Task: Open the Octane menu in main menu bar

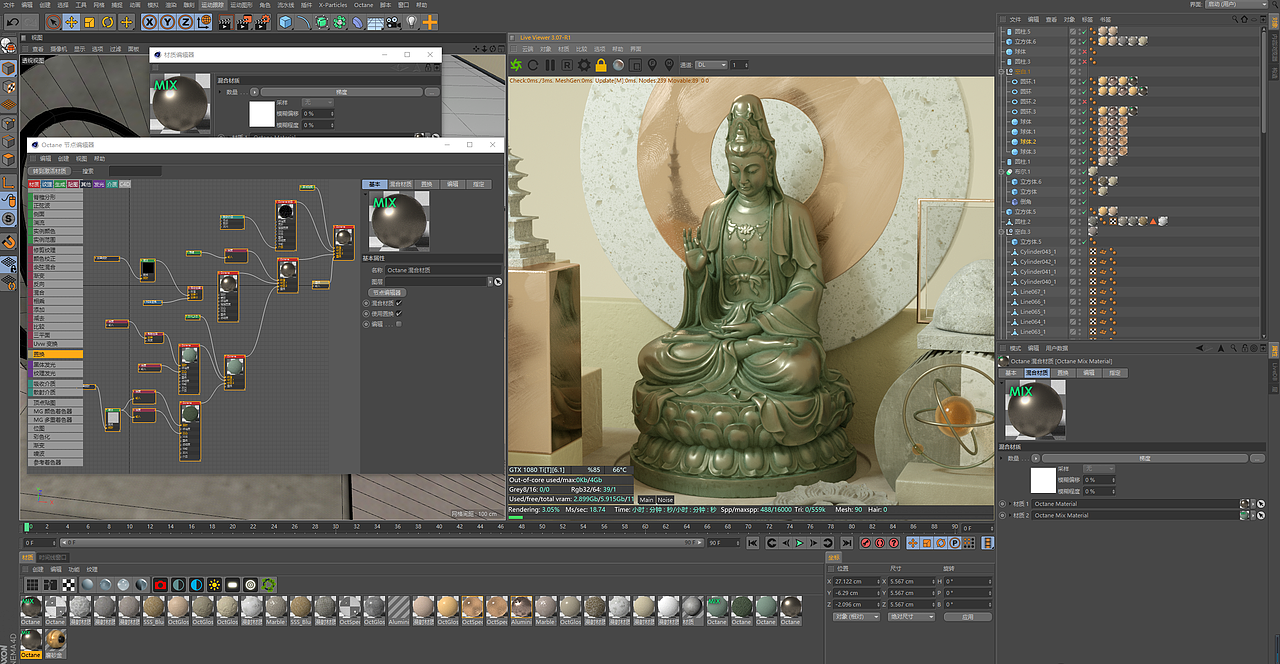Action: [364, 5]
